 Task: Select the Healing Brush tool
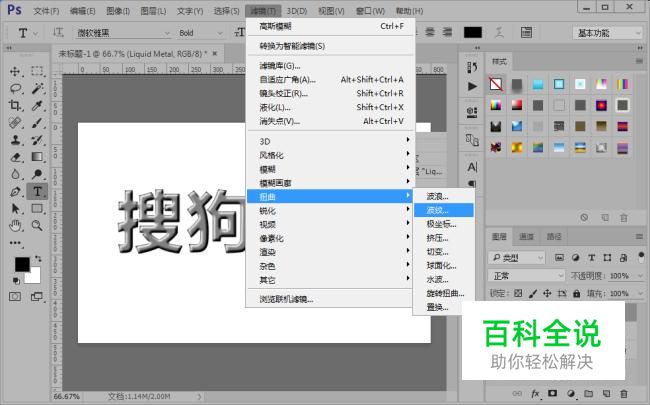[x=15, y=123]
